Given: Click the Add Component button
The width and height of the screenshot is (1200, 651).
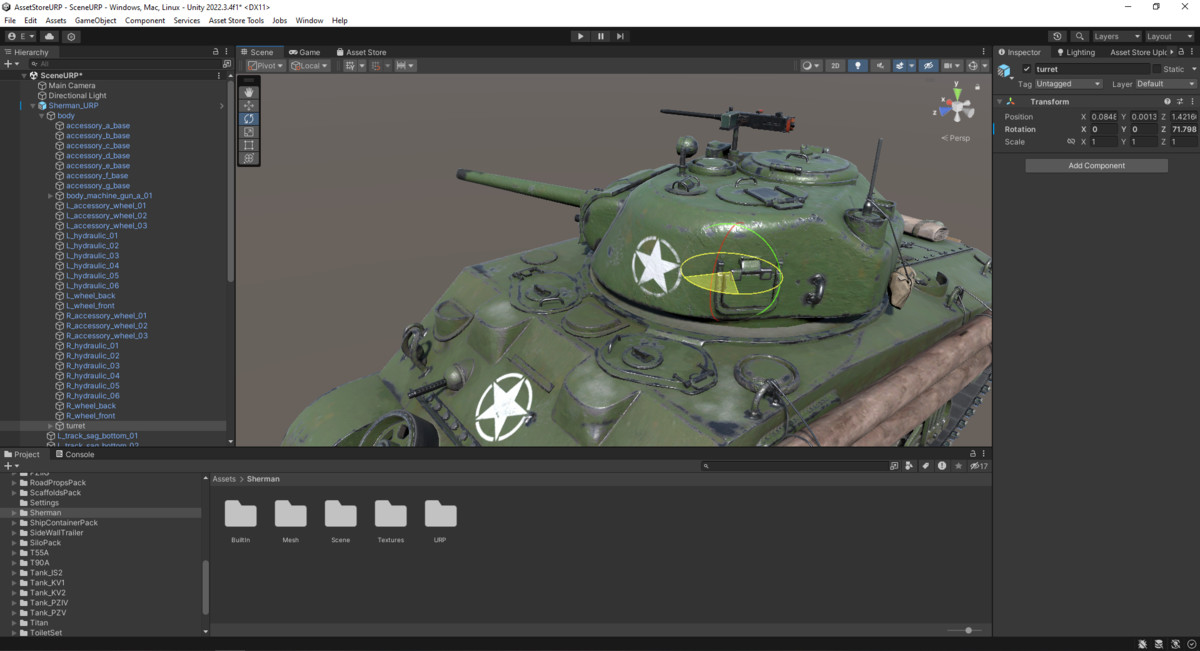Looking at the screenshot, I should [1096, 166].
